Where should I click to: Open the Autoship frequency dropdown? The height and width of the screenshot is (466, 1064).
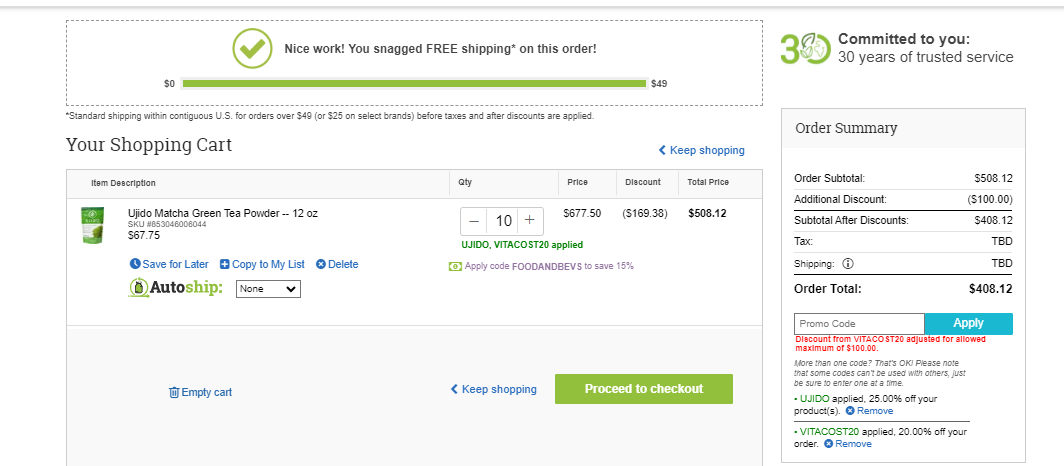pyautogui.click(x=268, y=289)
